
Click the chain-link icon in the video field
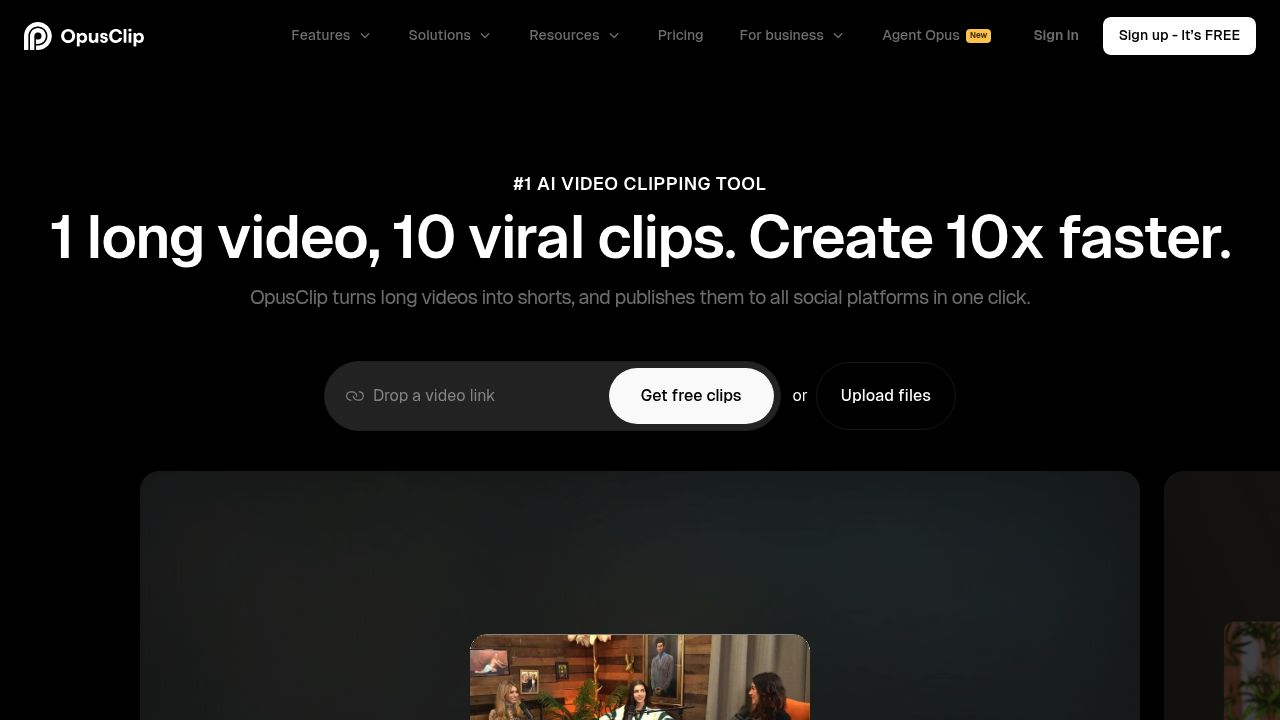(355, 396)
